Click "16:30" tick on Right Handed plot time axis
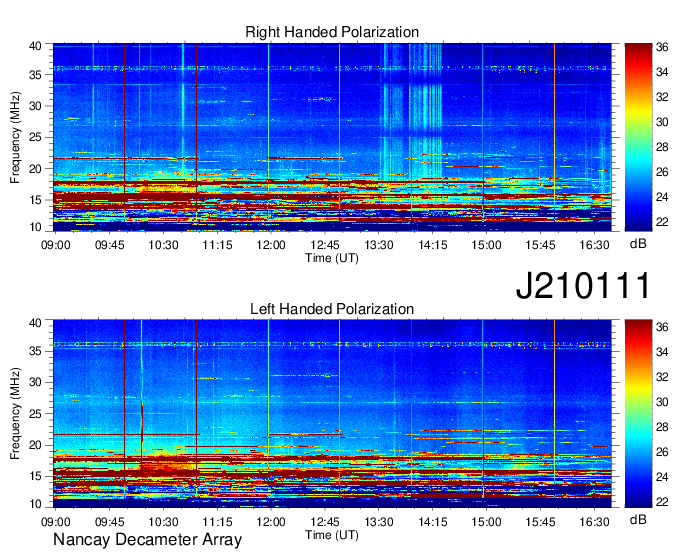This screenshot has width=680, height=552. pyautogui.click(x=594, y=245)
